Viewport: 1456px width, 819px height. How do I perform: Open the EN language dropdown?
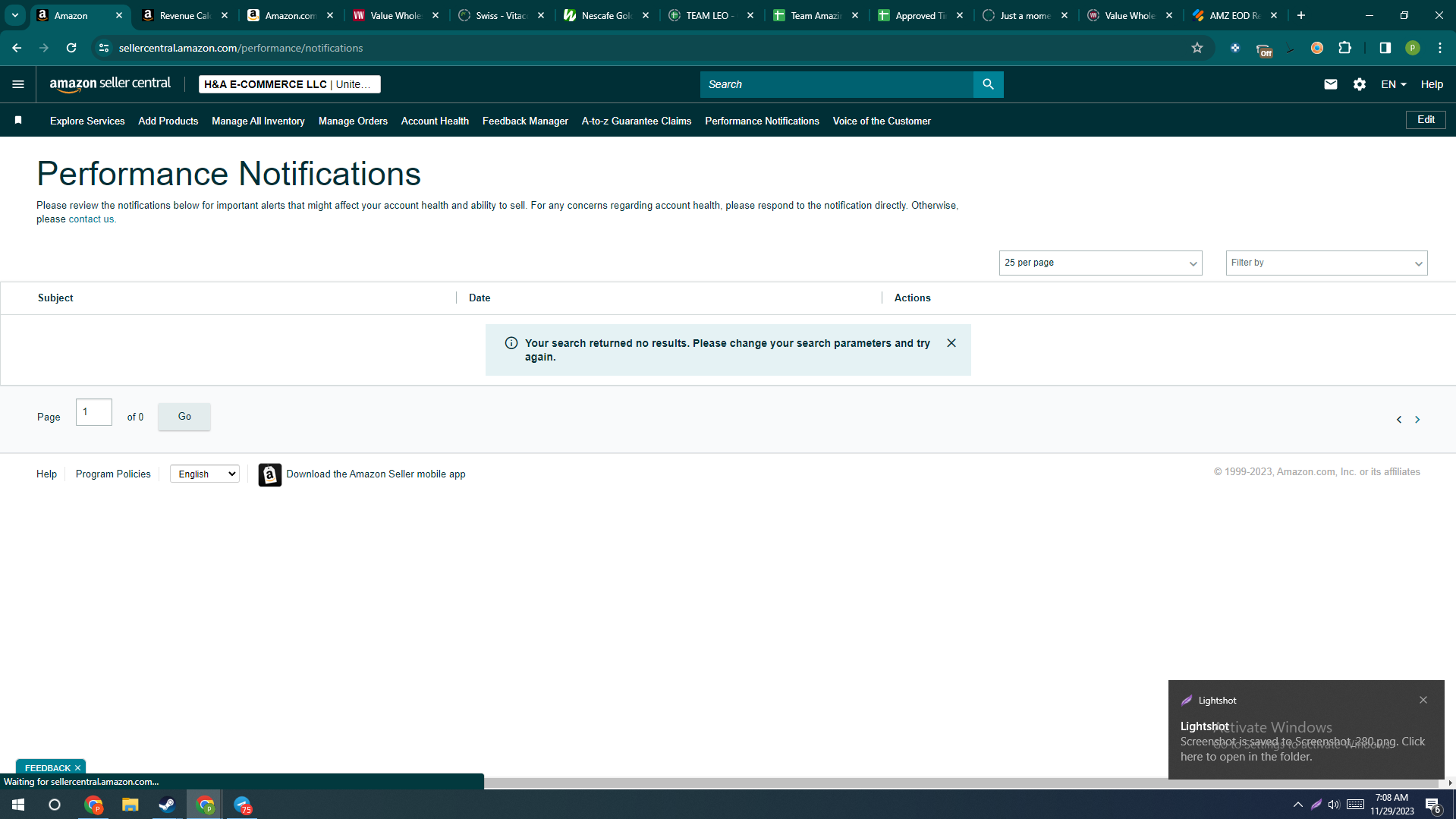1393,84
